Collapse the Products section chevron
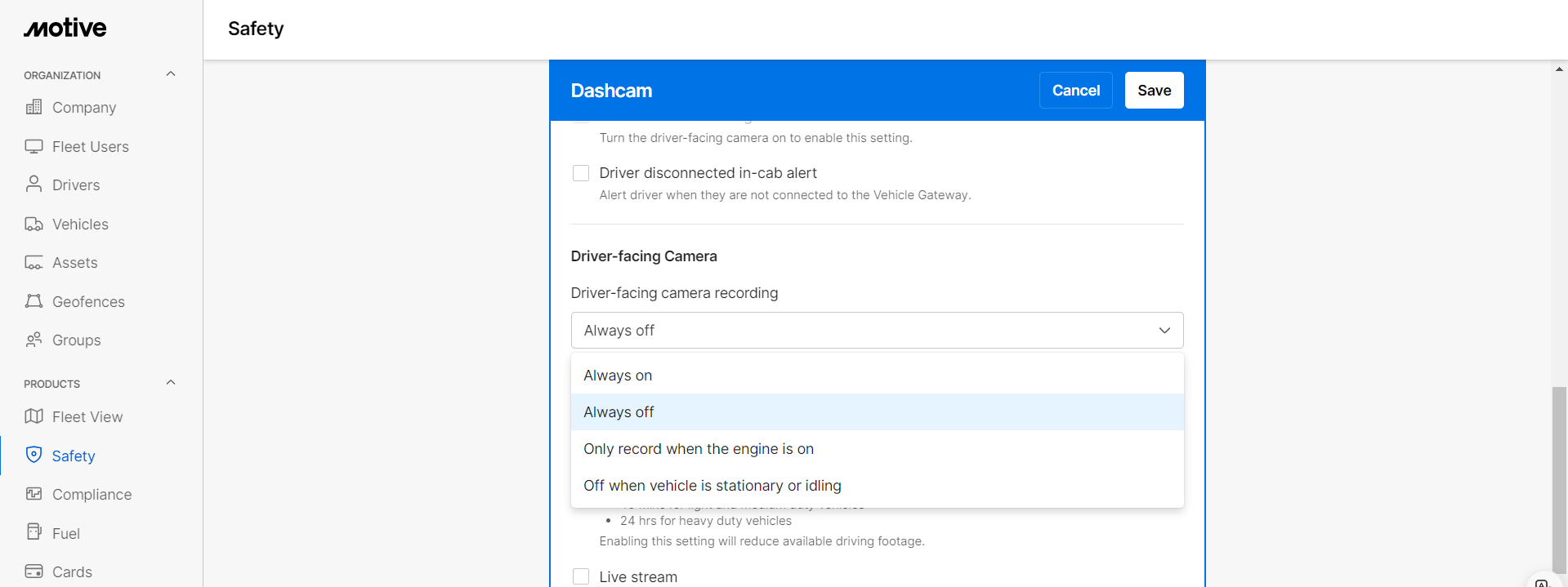Screen dimensions: 1568x587 (171, 383)
